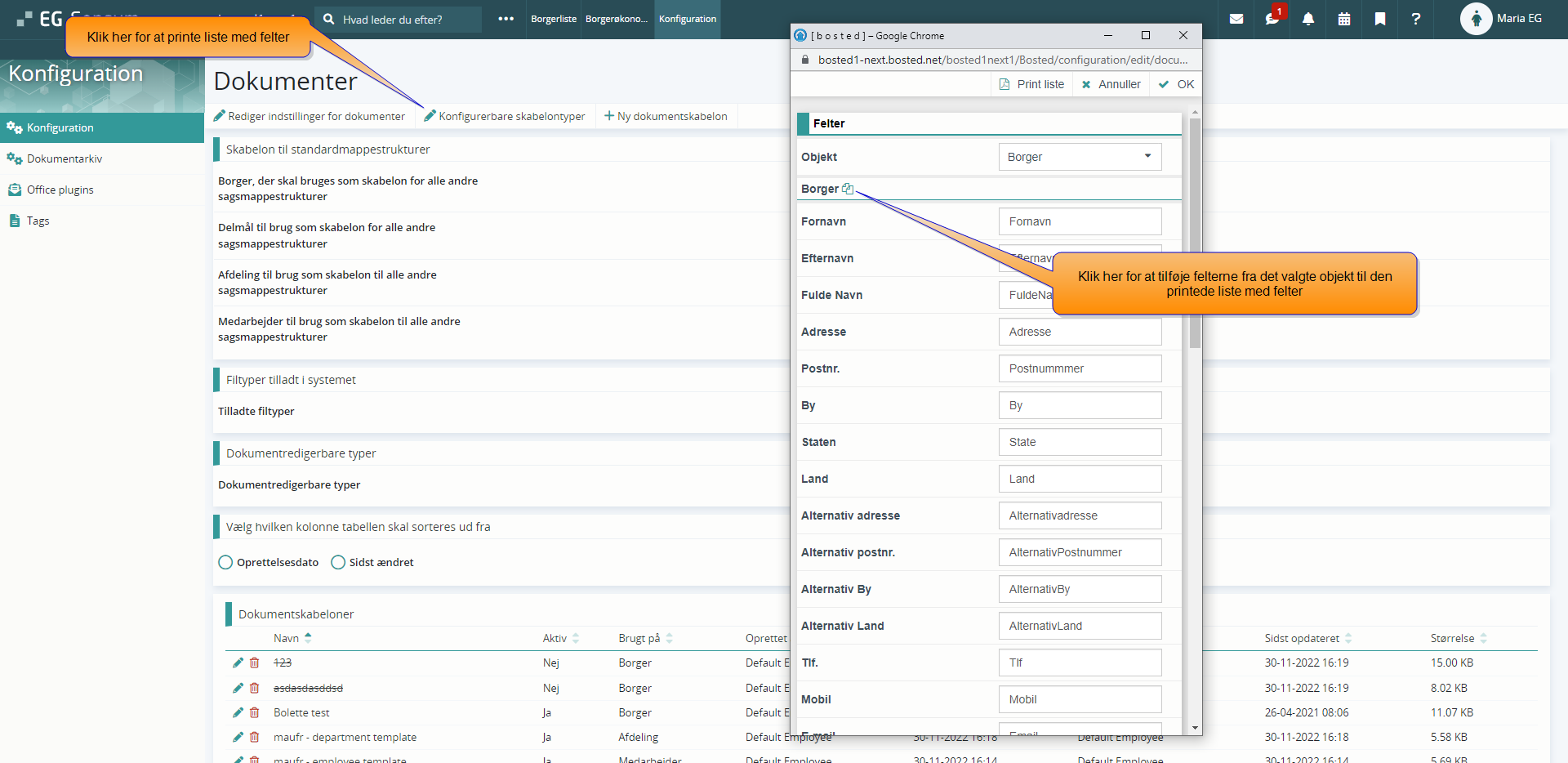Viewport: 1568px width, 763px height.
Task: Click the search magnifier icon
Action: point(328,19)
